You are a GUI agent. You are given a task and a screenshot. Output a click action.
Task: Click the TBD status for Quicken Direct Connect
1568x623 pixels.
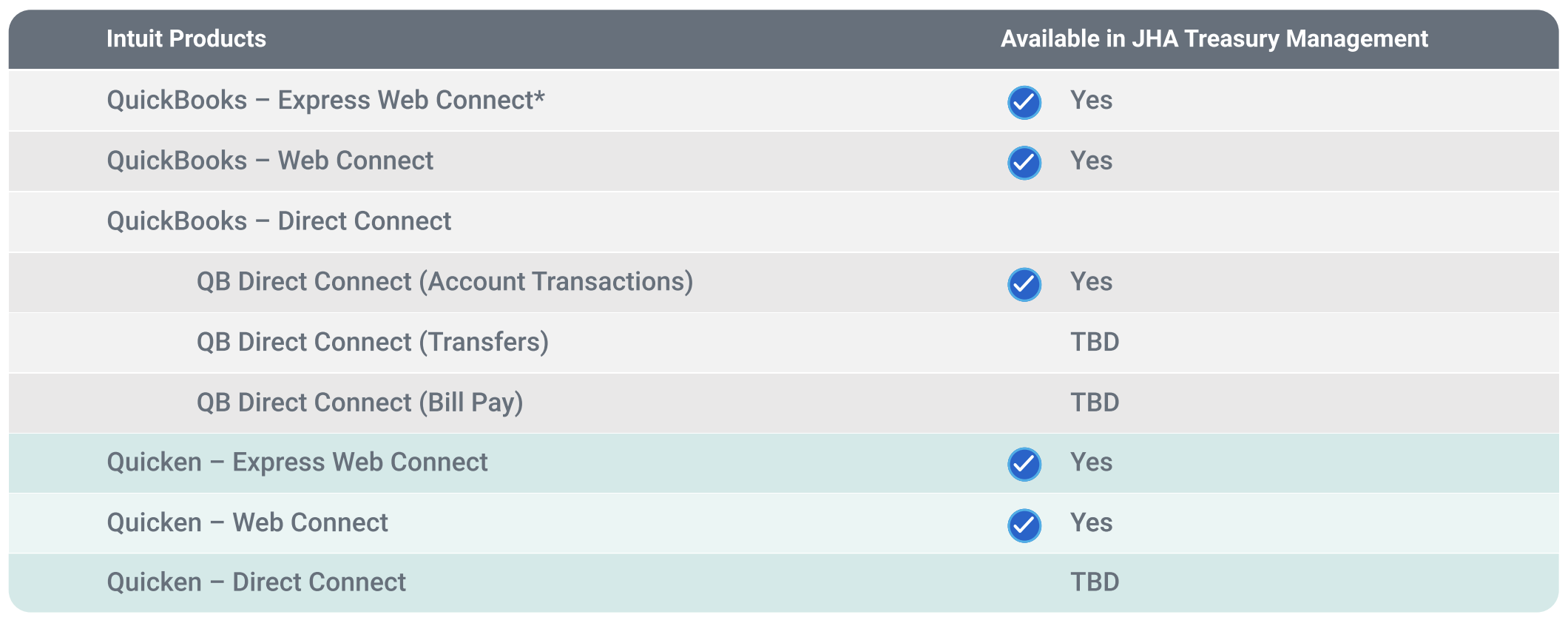tap(1095, 582)
